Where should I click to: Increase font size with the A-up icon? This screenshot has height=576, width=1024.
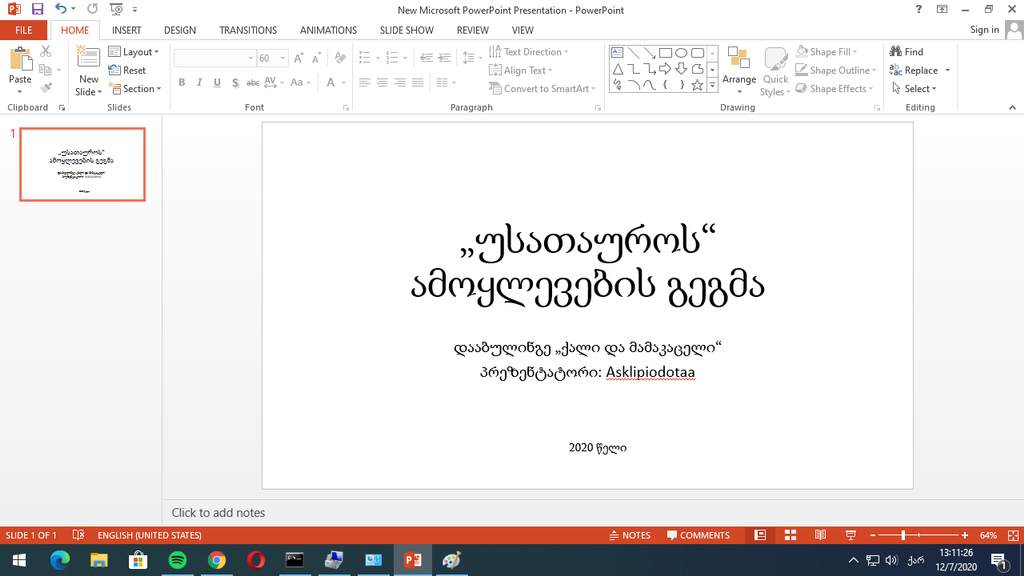[298, 58]
